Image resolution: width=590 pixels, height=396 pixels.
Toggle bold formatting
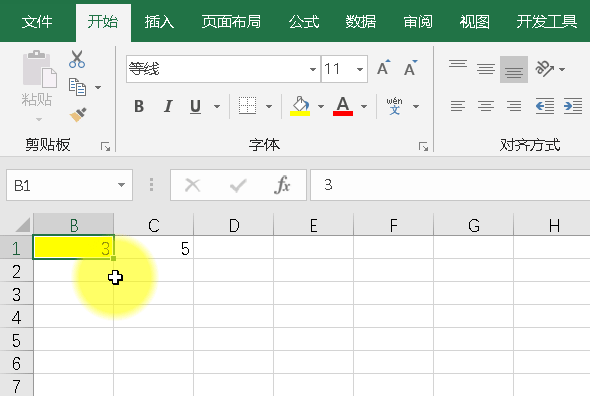(139, 107)
